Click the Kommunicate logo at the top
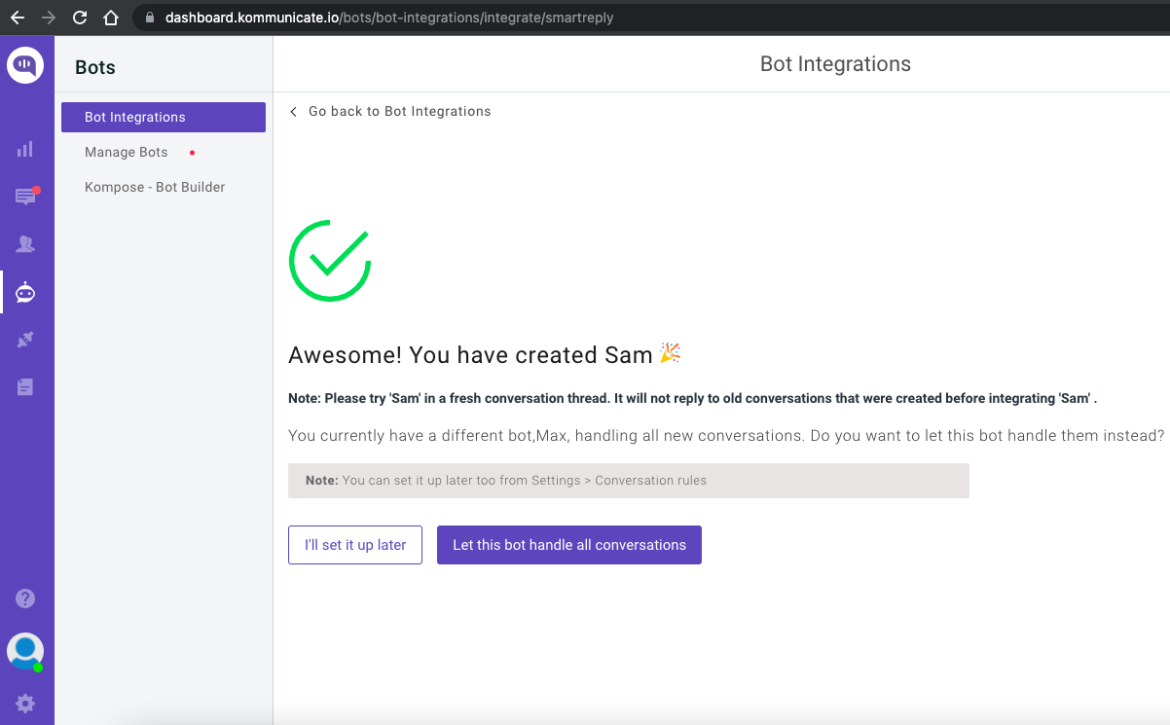The height and width of the screenshot is (725, 1170). [25, 65]
